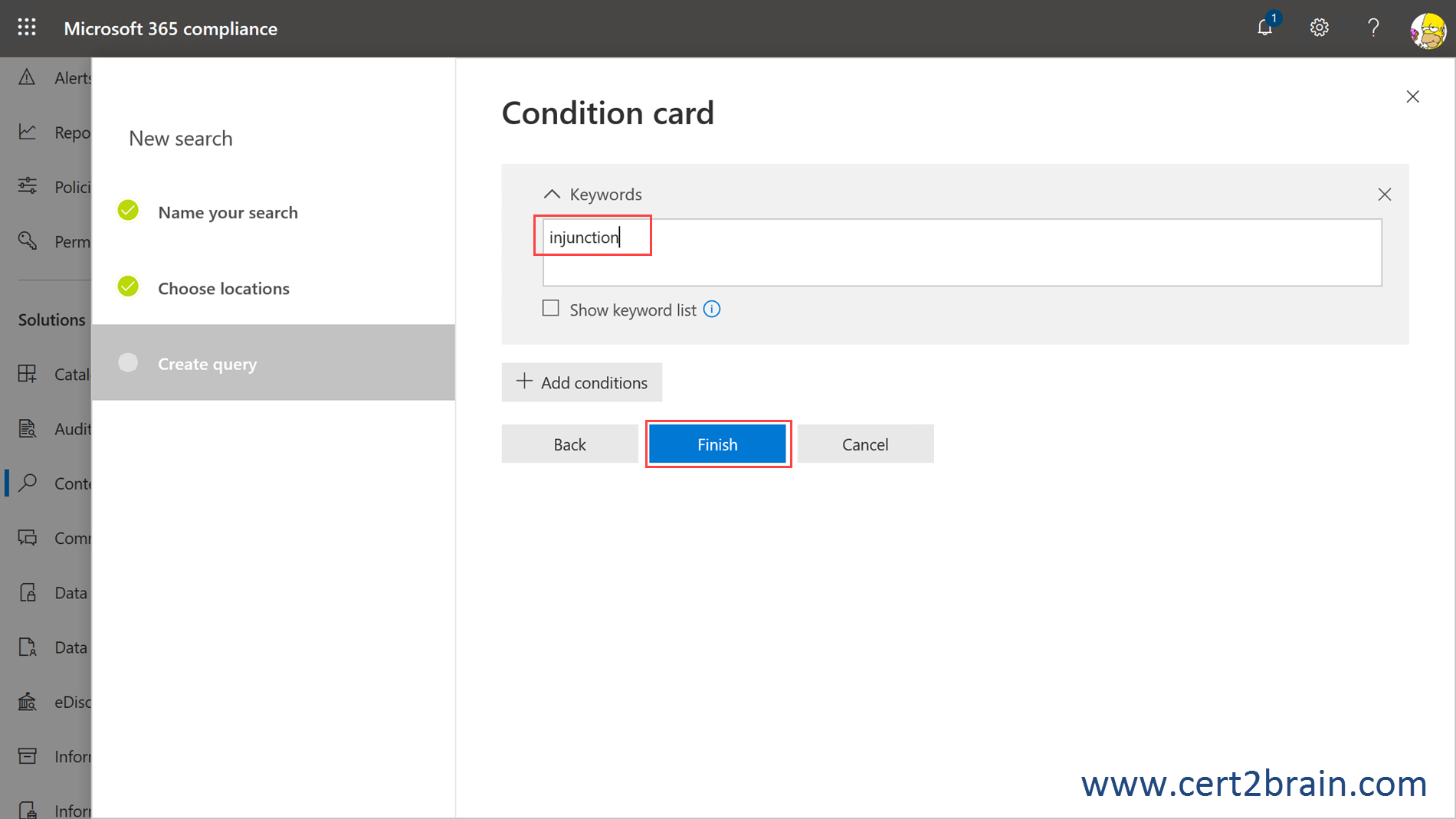Open the app launcher waffle icon
Image resolution: width=1456 pixels, height=819 pixels.
(27, 28)
